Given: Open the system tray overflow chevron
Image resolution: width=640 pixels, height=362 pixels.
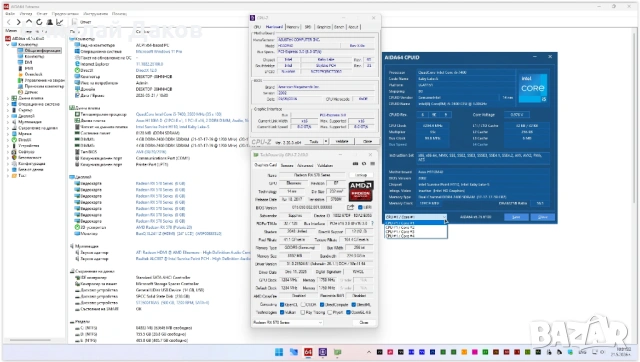Looking at the screenshot, I should (369, 352).
